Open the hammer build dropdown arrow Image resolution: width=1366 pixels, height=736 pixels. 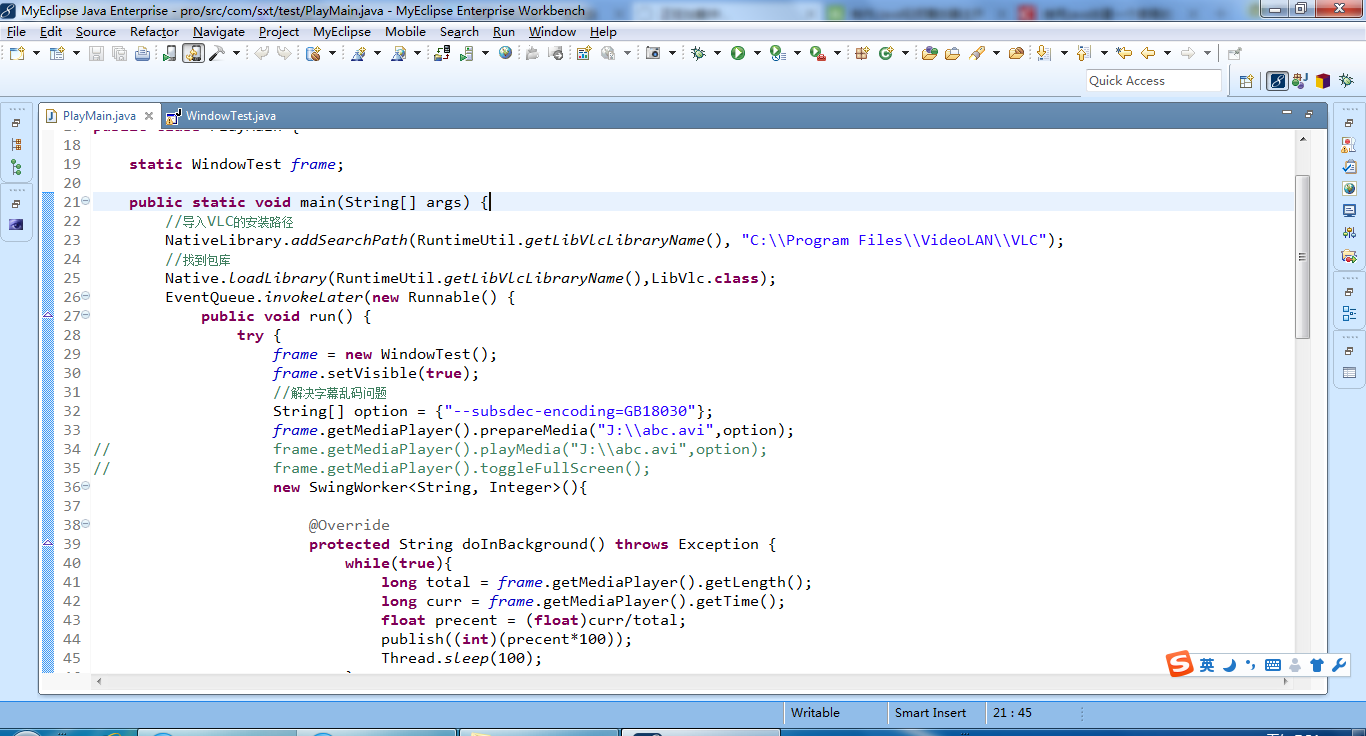click(236, 53)
